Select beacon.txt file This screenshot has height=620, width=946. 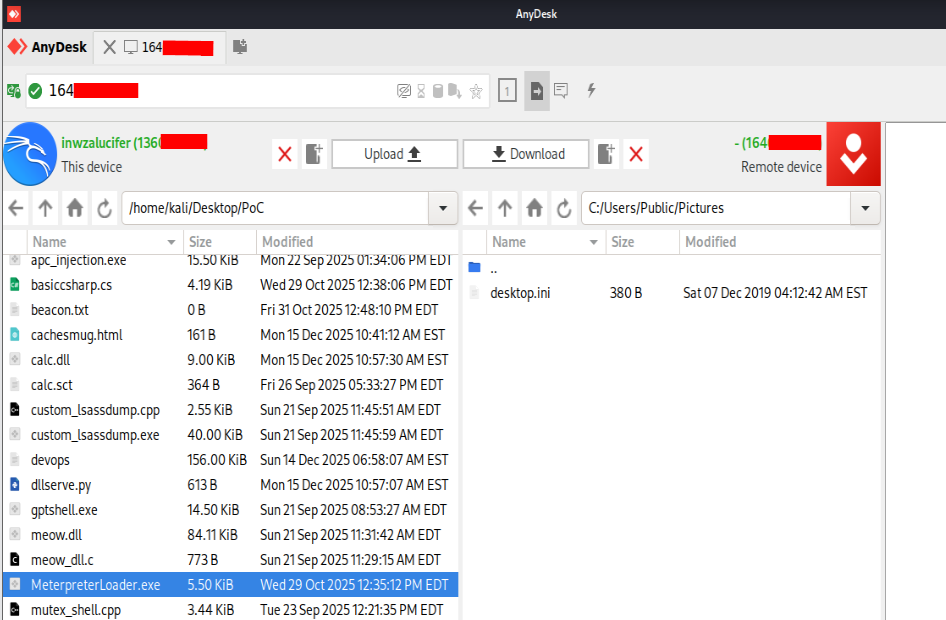click(x=230, y=310)
